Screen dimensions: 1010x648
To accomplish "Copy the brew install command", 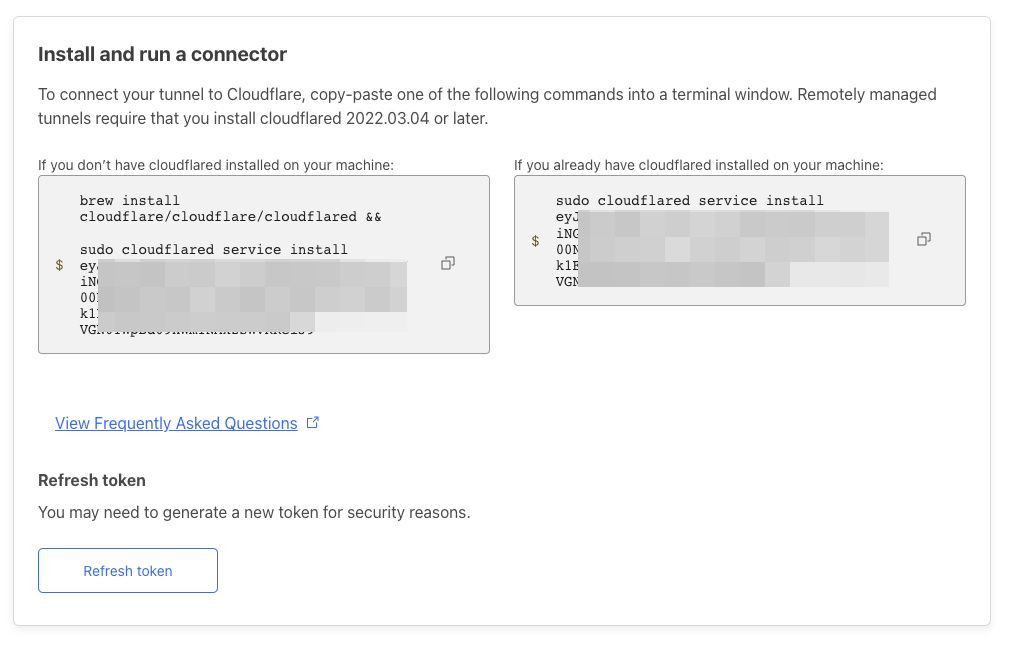I will point(448,263).
